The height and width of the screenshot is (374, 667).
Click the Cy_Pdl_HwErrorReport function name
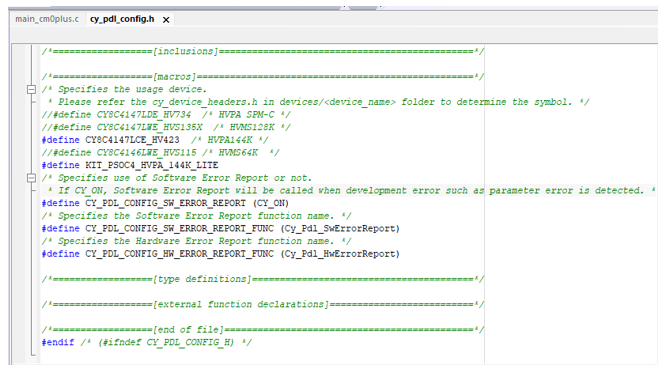[x=340, y=254]
